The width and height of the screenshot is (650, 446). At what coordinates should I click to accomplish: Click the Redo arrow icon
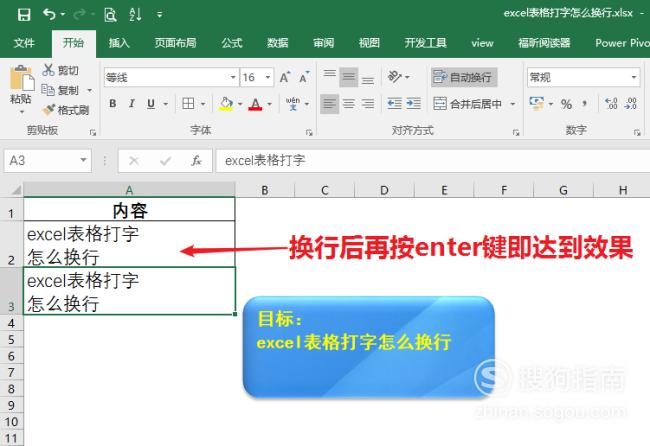[79, 15]
